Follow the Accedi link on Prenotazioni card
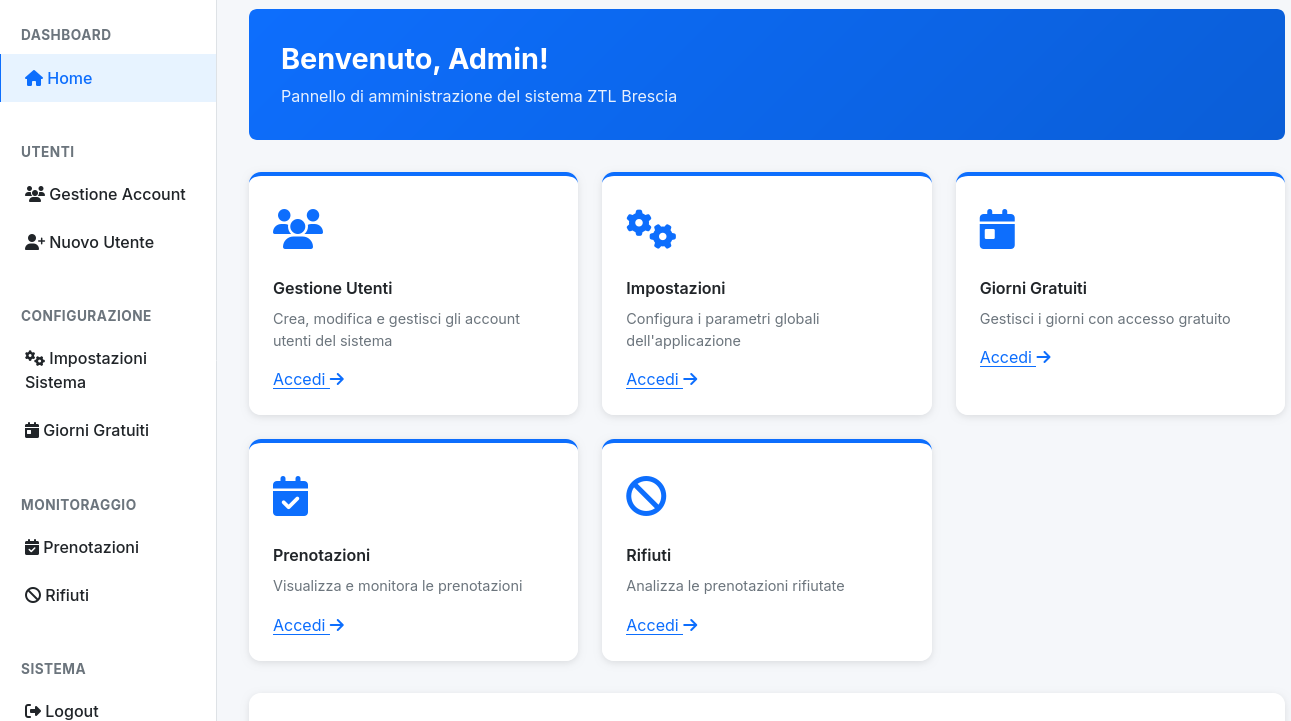The image size is (1291, 721). click(x=309, y=625)
